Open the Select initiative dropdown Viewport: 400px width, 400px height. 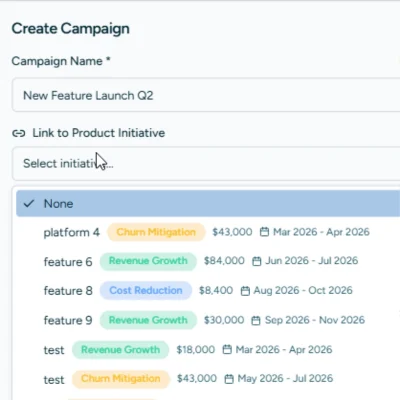pos(206,163)
